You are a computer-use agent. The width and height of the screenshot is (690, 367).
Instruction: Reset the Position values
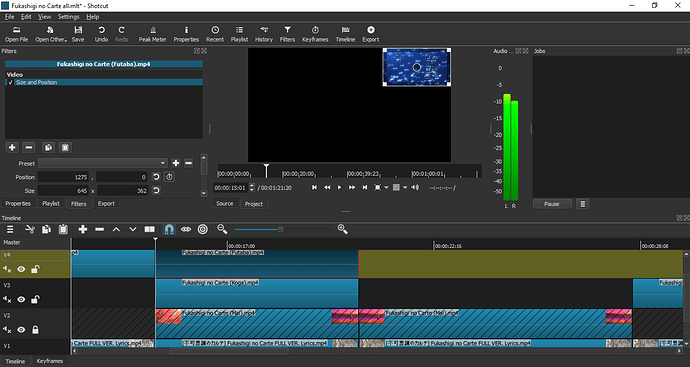(x=156, y=177)
